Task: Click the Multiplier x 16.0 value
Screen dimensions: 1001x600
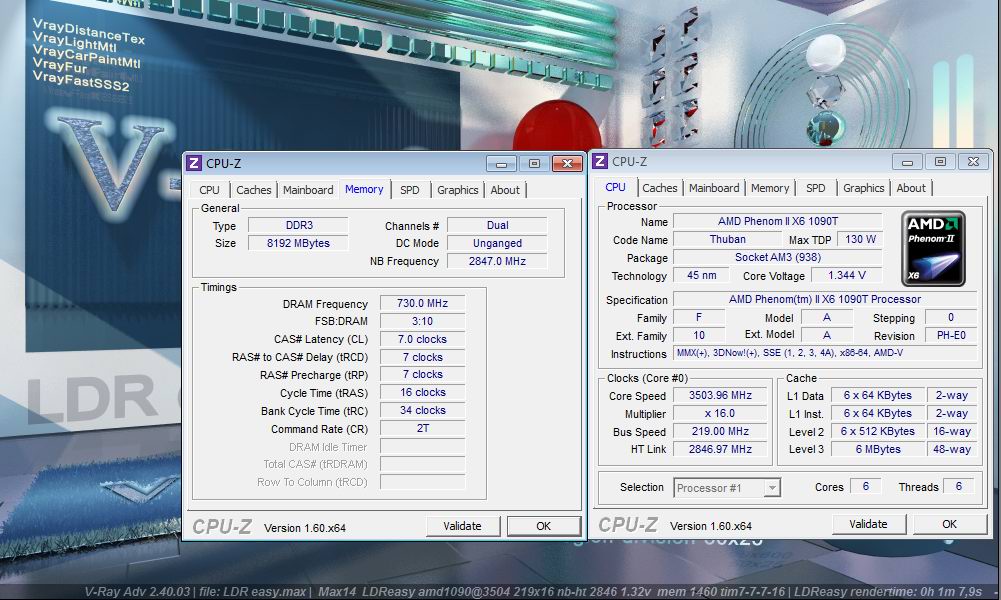Action: click(x=720, y=413)
